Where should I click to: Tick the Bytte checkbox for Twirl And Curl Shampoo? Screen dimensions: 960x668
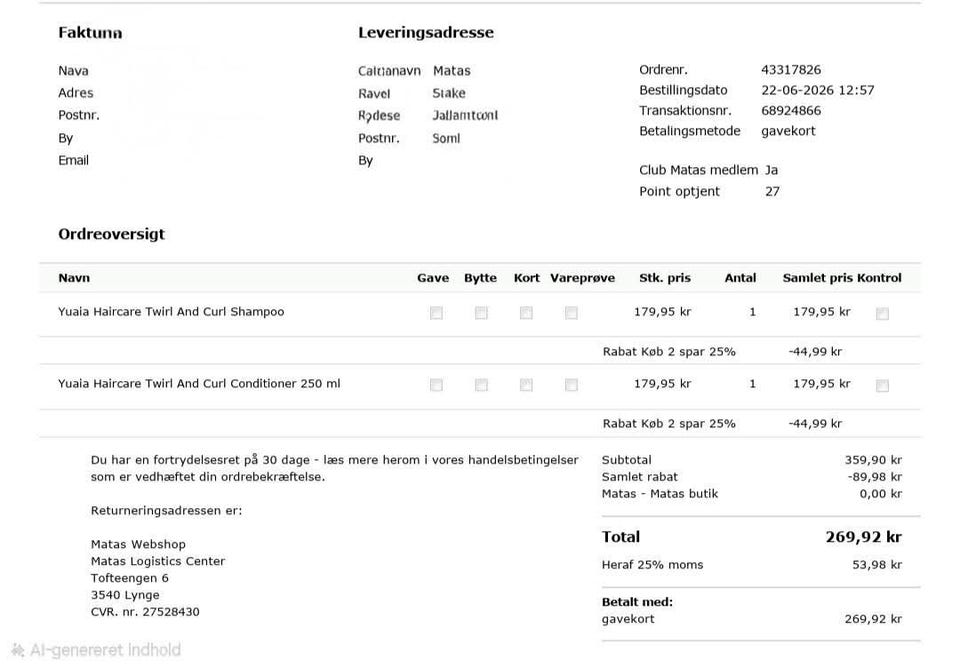[481, 313]
